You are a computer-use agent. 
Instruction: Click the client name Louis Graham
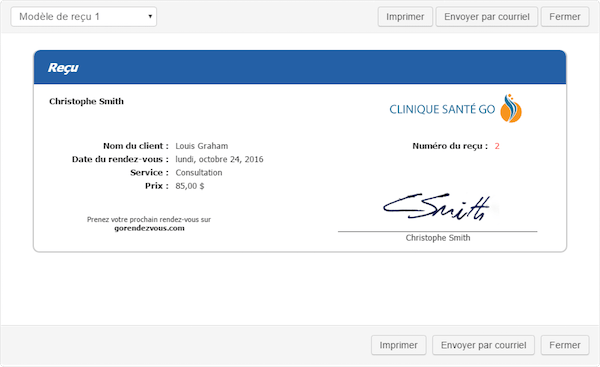pos(202,146)
